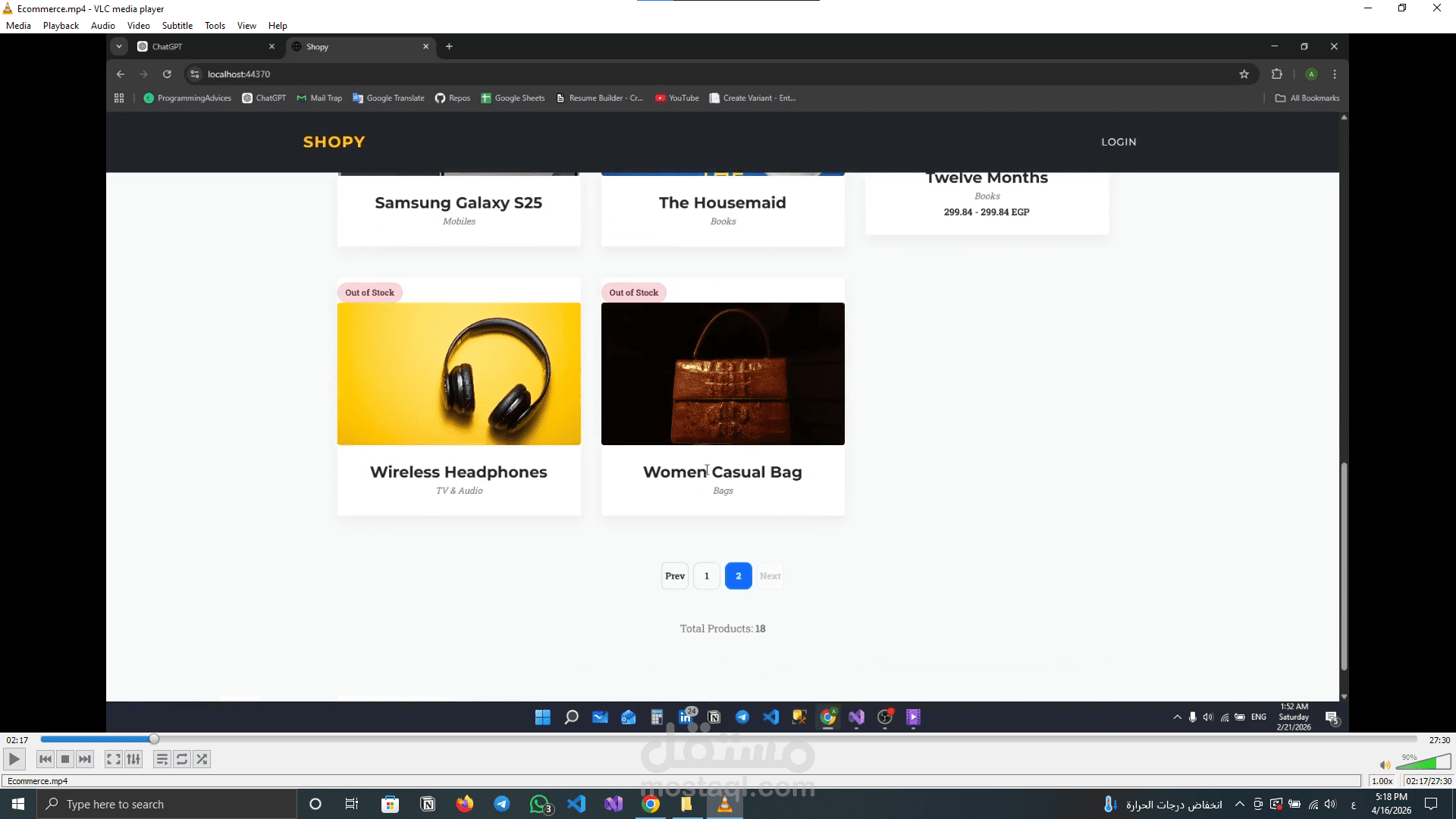This screenshot has width=1456, height=819.
Task: Mute audio via speaker icon
Action: [x=1385, y=765]
